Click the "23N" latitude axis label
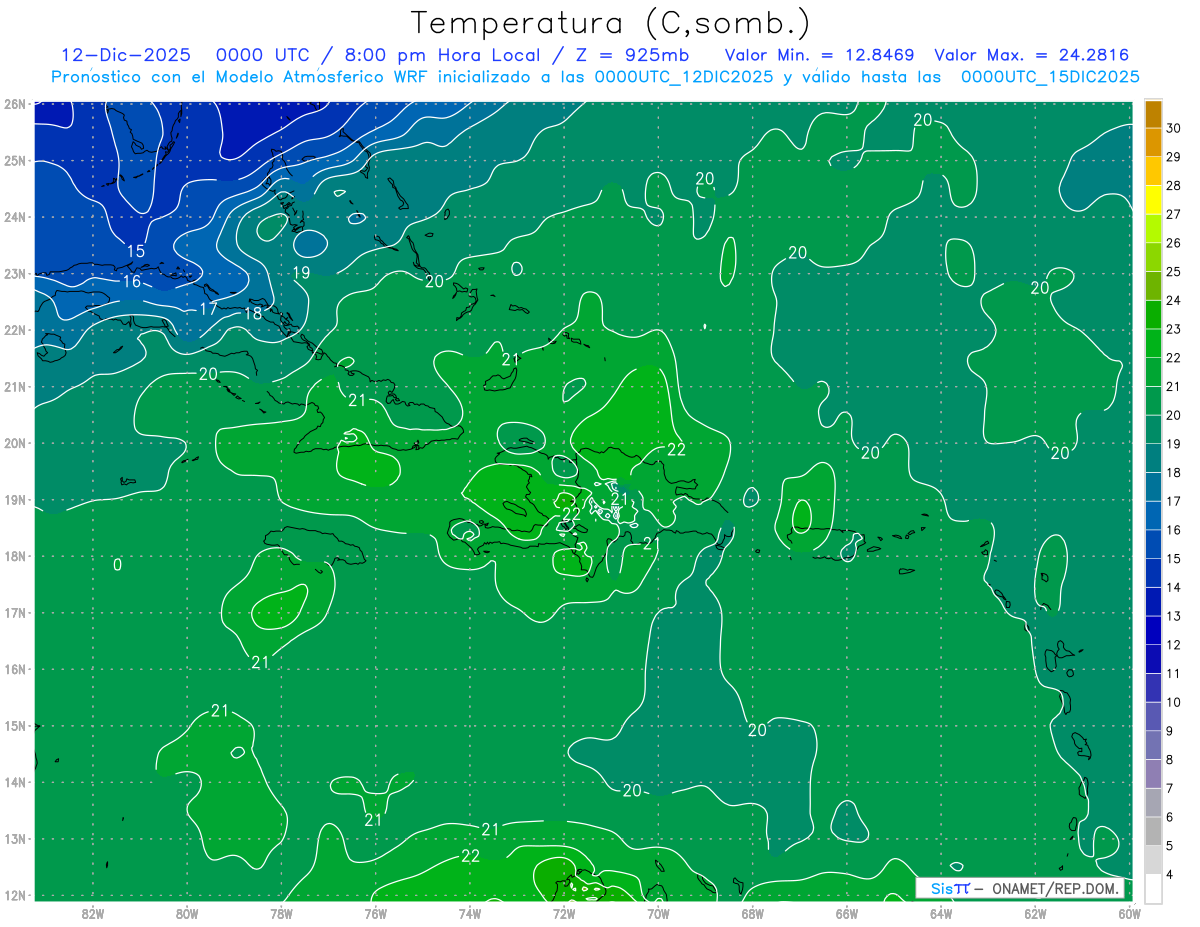1200x927 pixels. (x=14, y=273)
